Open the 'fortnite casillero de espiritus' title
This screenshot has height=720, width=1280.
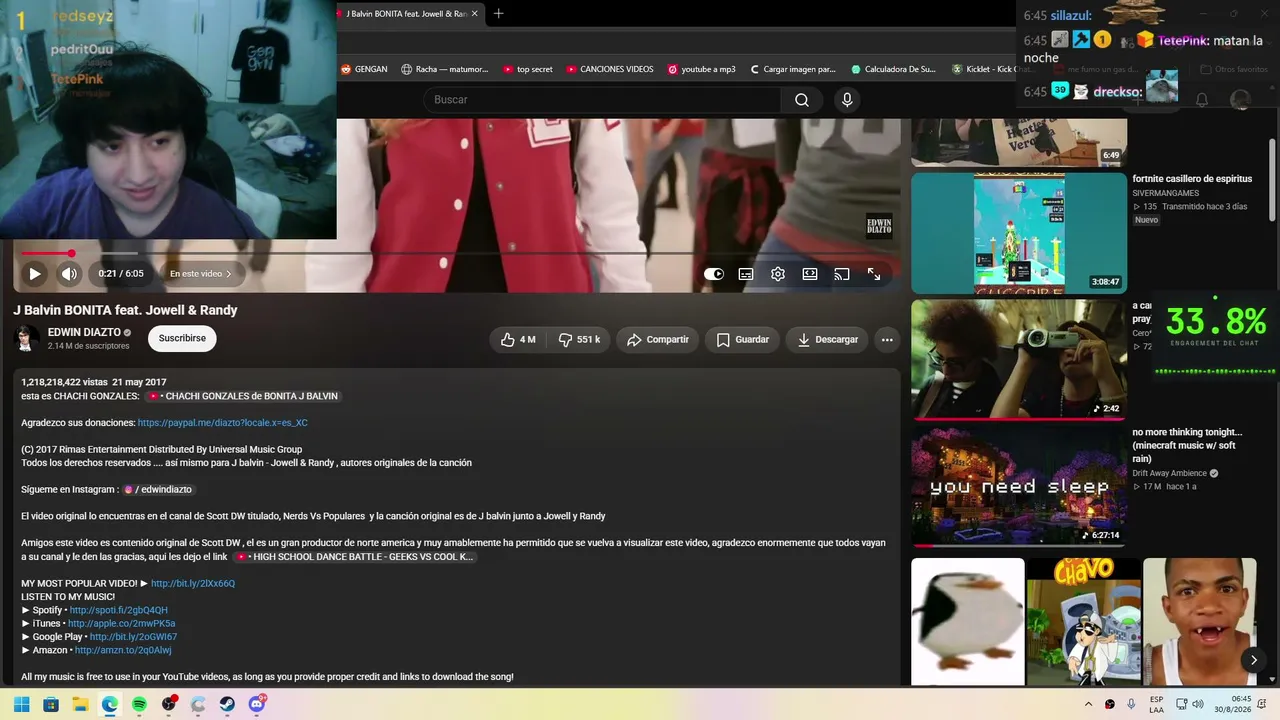1192,179
